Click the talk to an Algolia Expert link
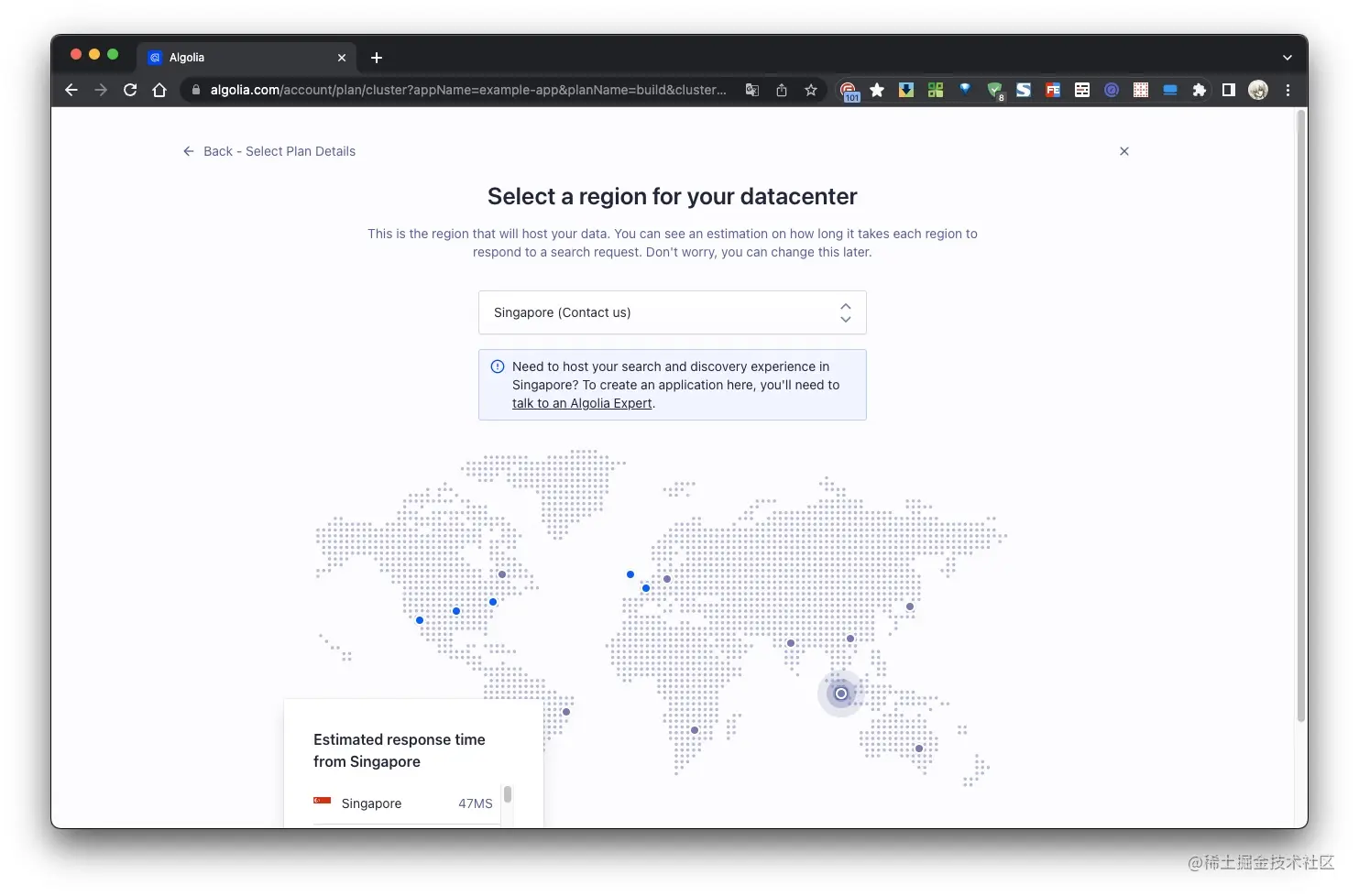 click(582, 403)
